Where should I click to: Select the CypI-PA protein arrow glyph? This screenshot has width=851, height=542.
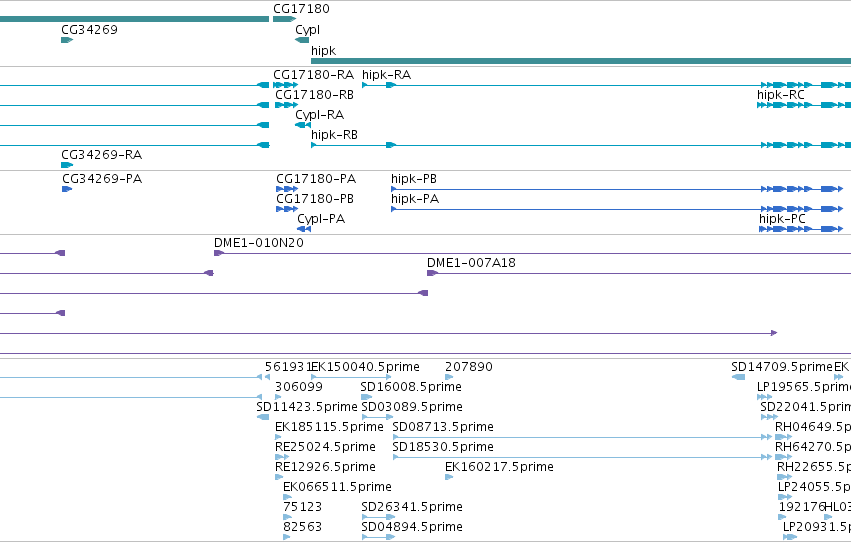click(304, 229)
